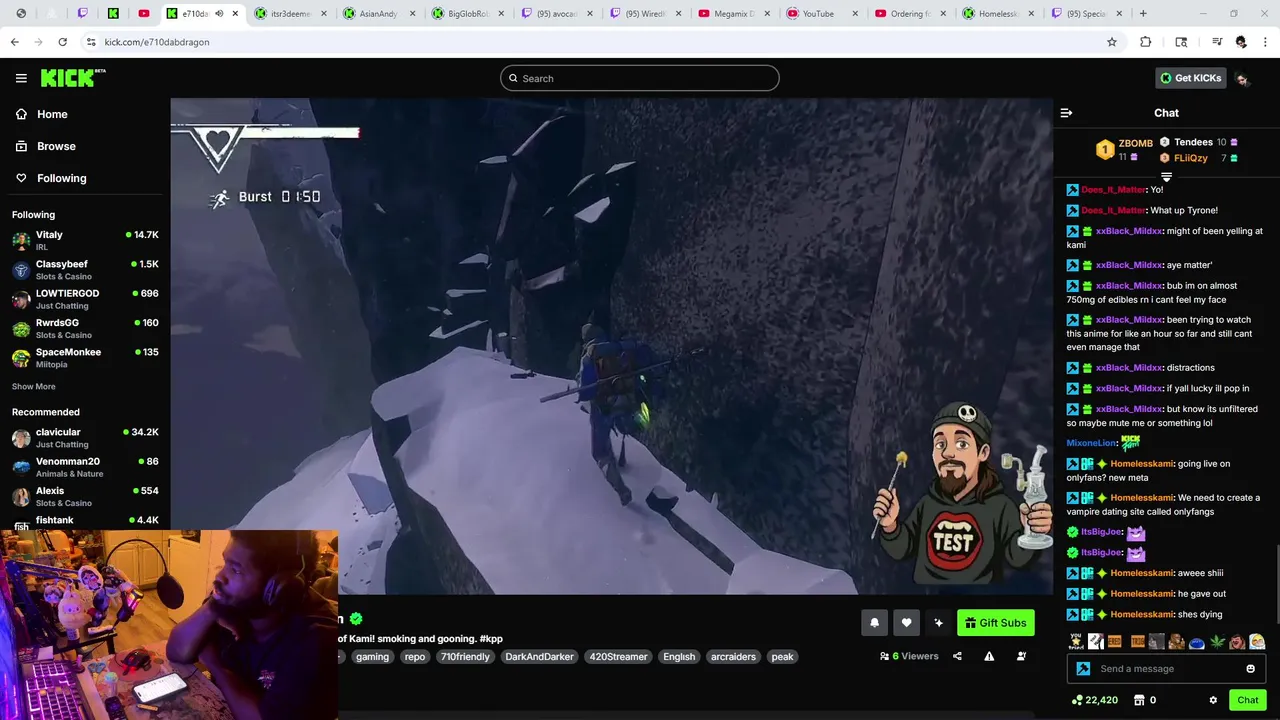This screenshot has height=720, width=1280.
Task: Toggle stream notifications bell icon
Action: coord(874,623)
